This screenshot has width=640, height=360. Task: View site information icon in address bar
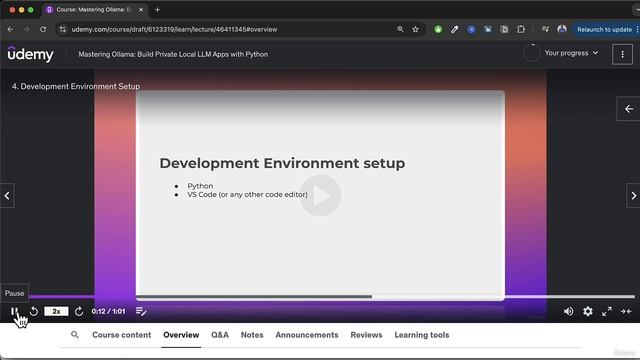click(x=62, y=29)
